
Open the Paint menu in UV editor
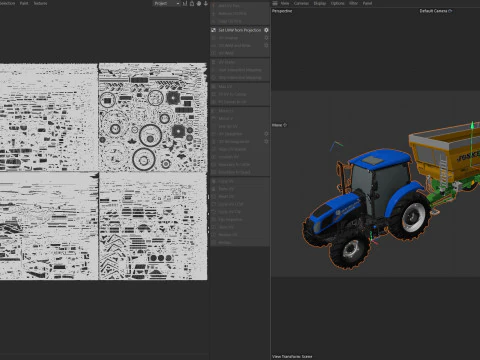click(24, 3)
